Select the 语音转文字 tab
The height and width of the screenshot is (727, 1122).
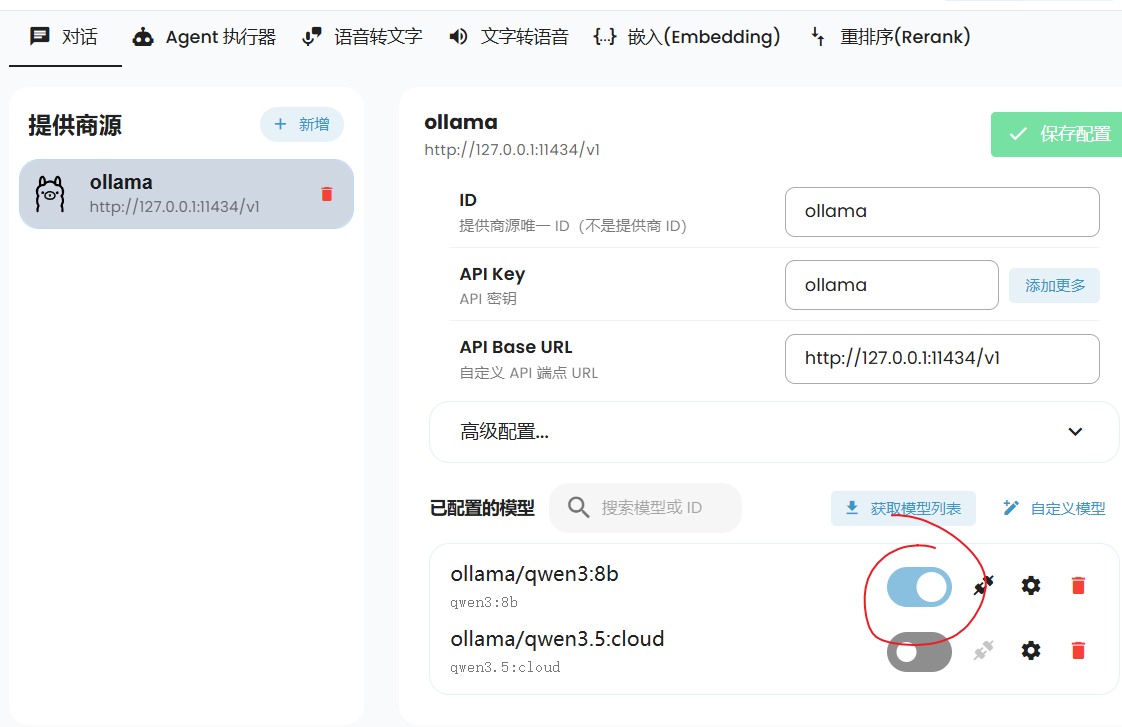[x=362, y=36]
